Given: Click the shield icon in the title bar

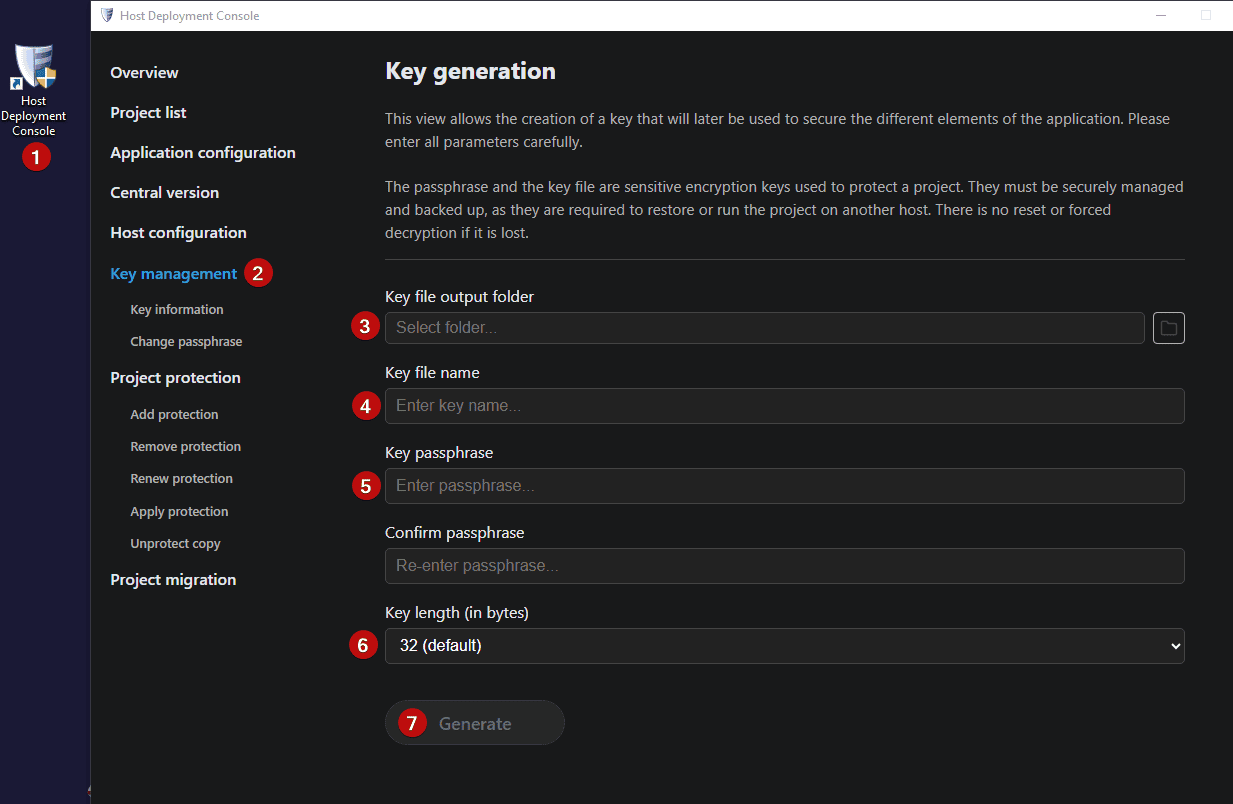Looking at the screenshot, I should coord(107,15).
